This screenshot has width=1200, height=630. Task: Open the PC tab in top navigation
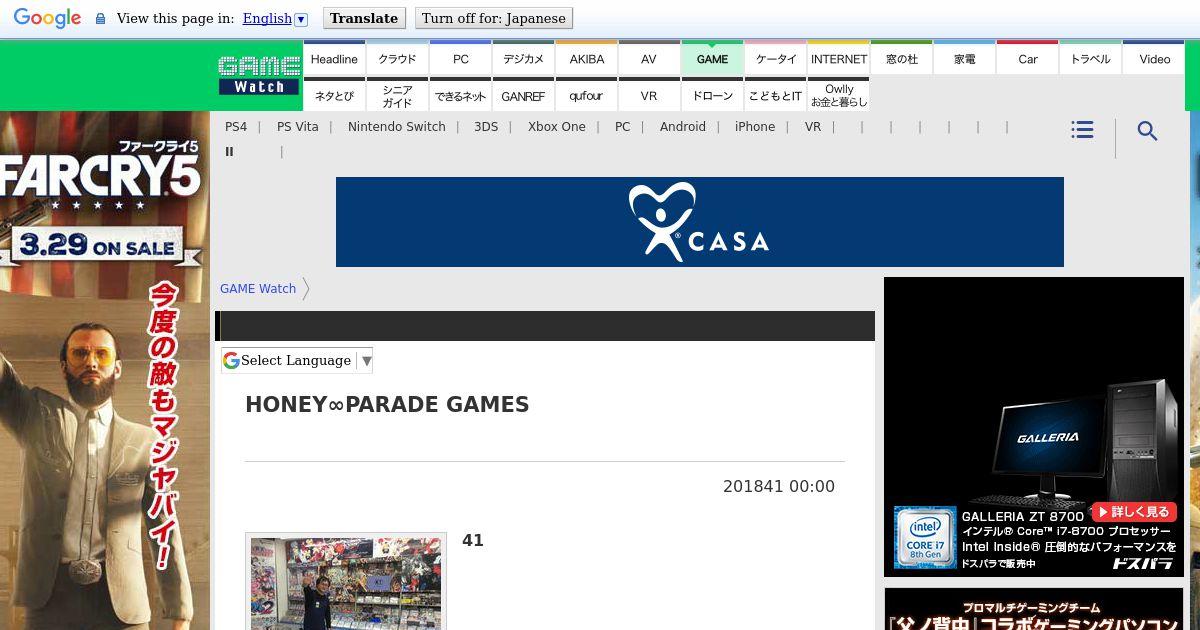460,59
